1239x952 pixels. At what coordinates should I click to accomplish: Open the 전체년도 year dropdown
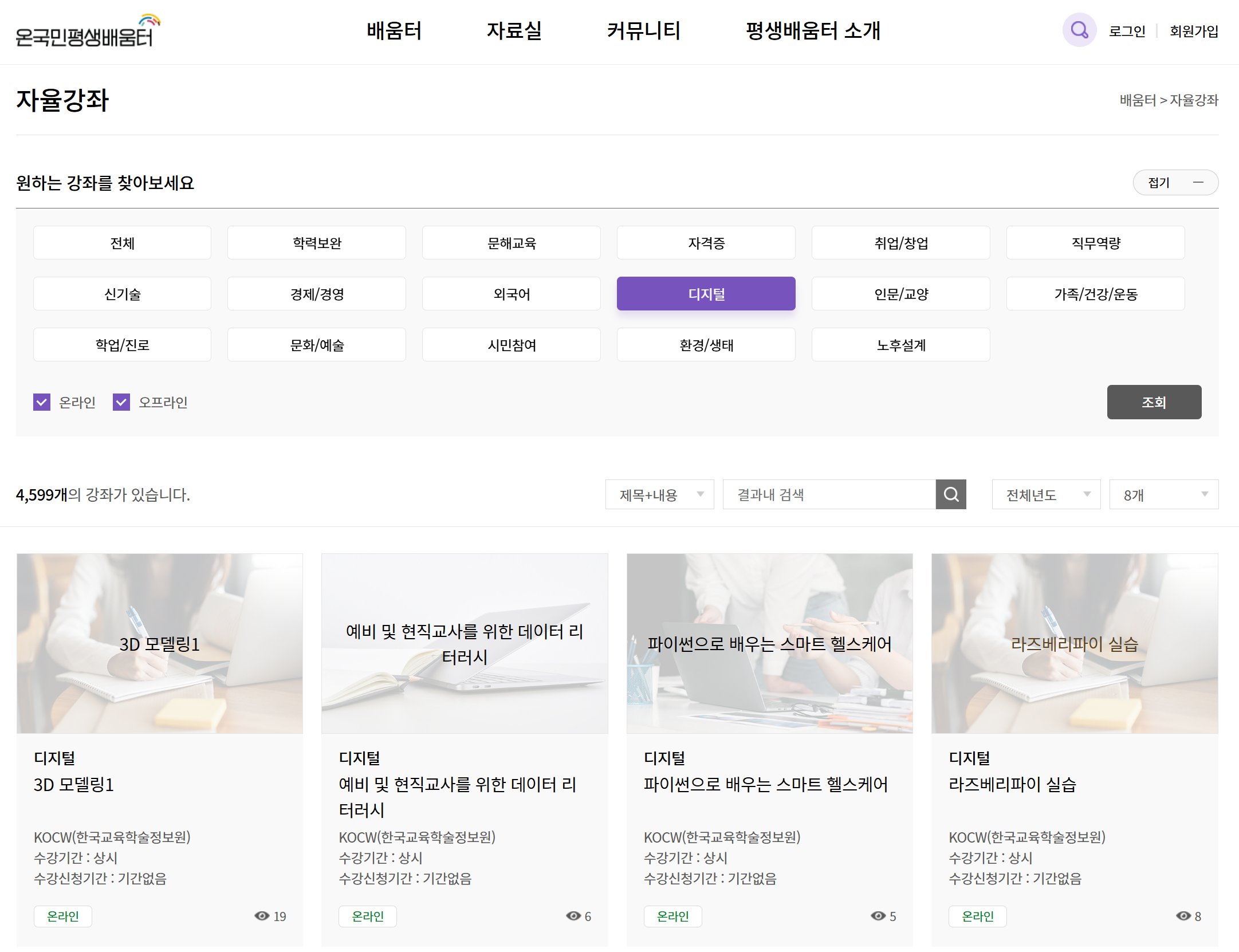pyautogui.click(x=1045, y=494)
